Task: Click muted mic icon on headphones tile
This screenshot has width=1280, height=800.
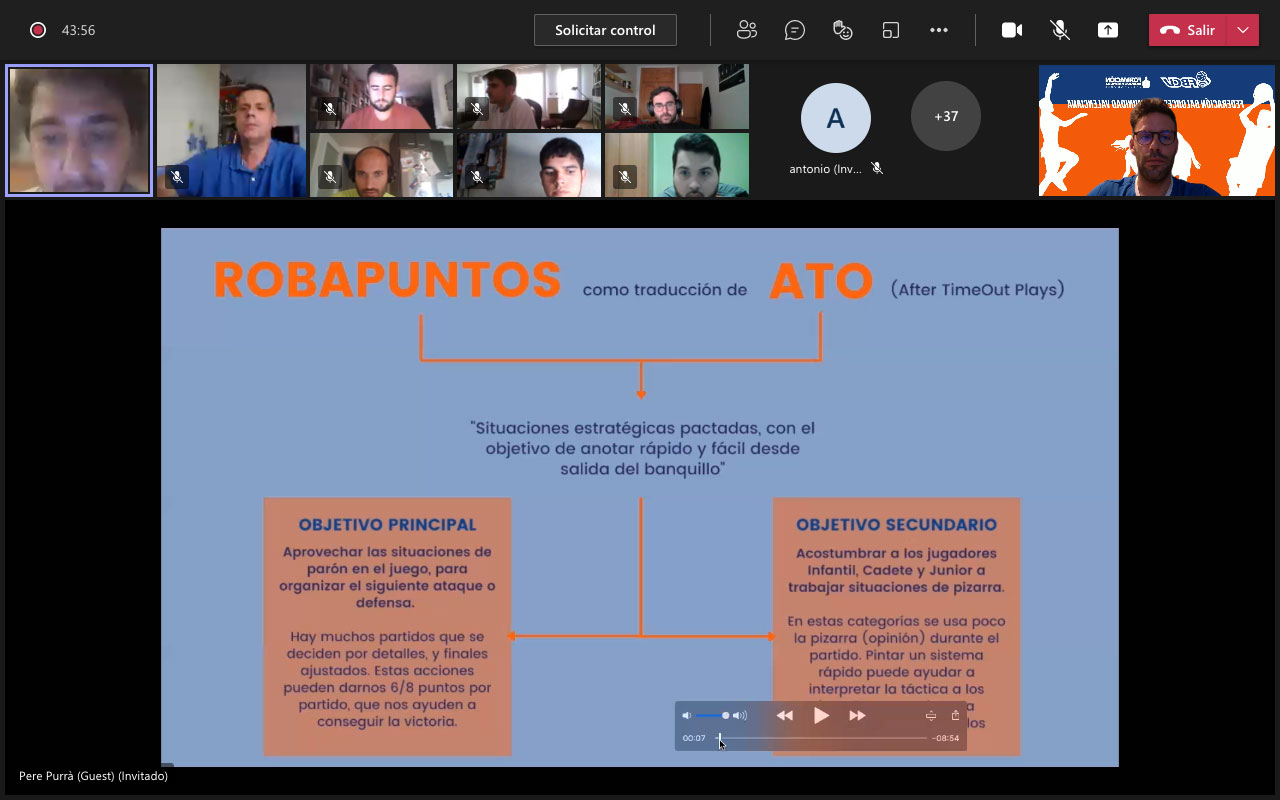Action: [625, 109]
